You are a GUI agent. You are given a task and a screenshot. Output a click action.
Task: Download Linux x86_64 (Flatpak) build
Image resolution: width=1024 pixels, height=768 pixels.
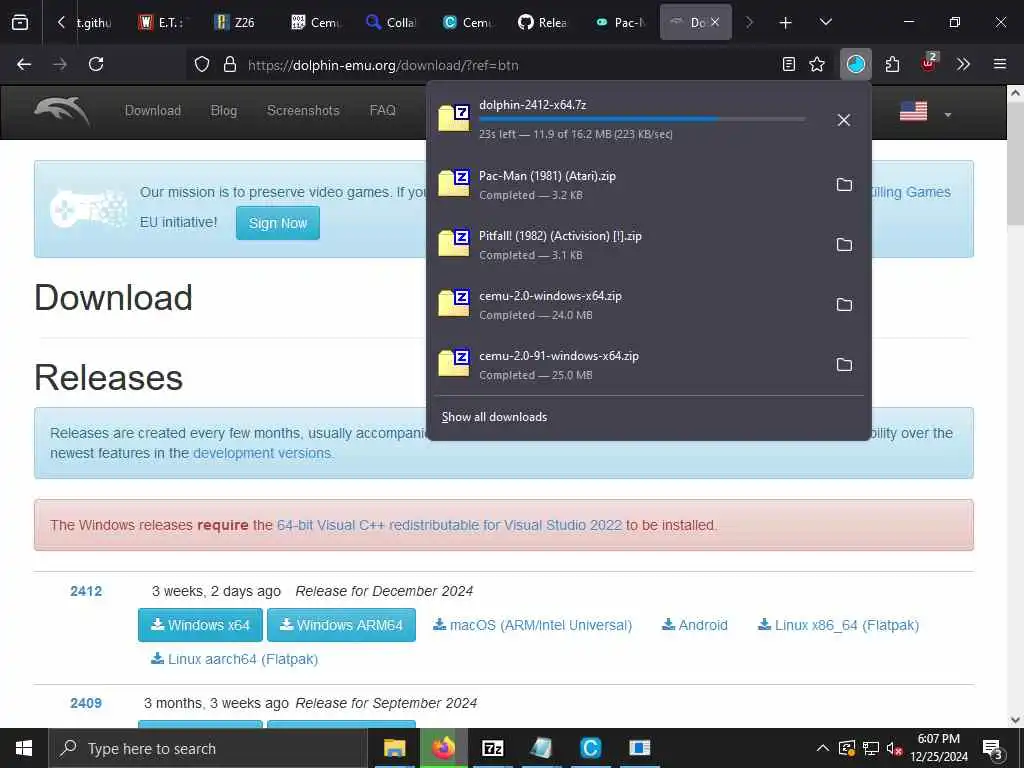[x=839, y=625]
